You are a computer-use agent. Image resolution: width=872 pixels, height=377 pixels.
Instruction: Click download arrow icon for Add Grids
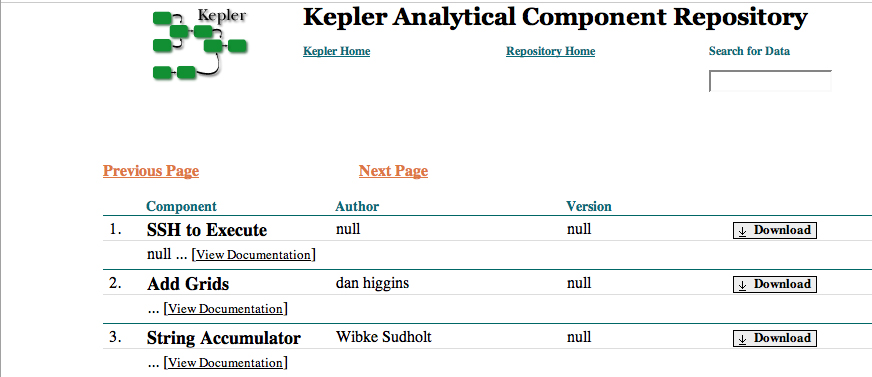[742, 285]
